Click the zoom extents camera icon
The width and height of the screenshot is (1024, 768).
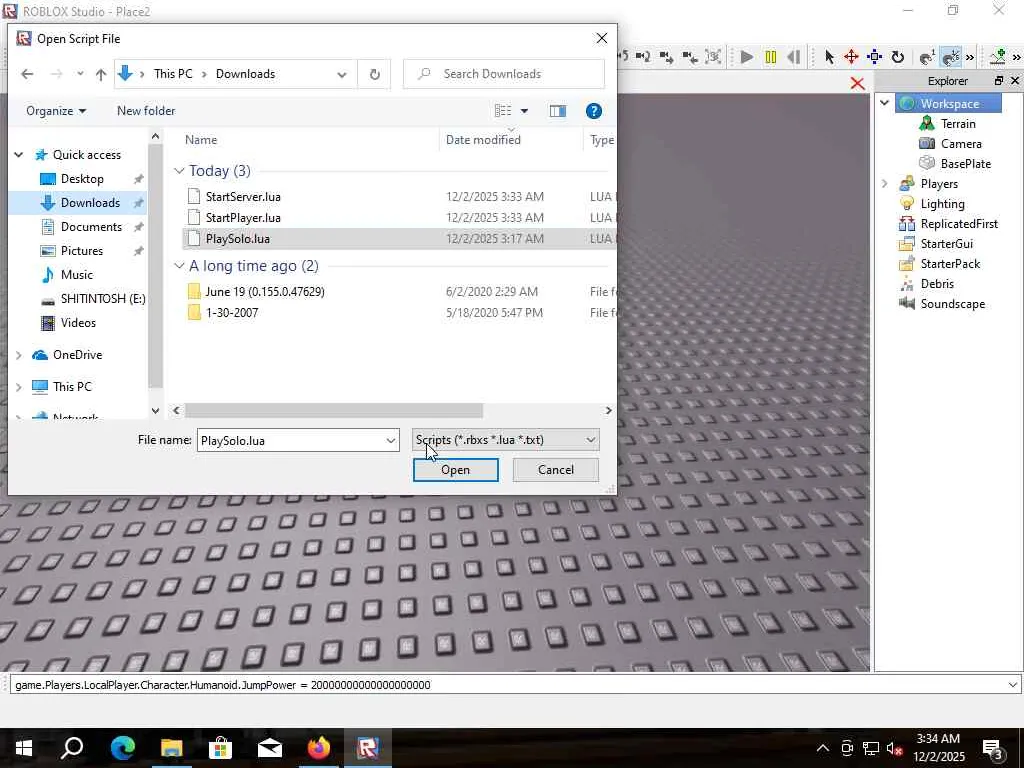(x=714, y=57)
